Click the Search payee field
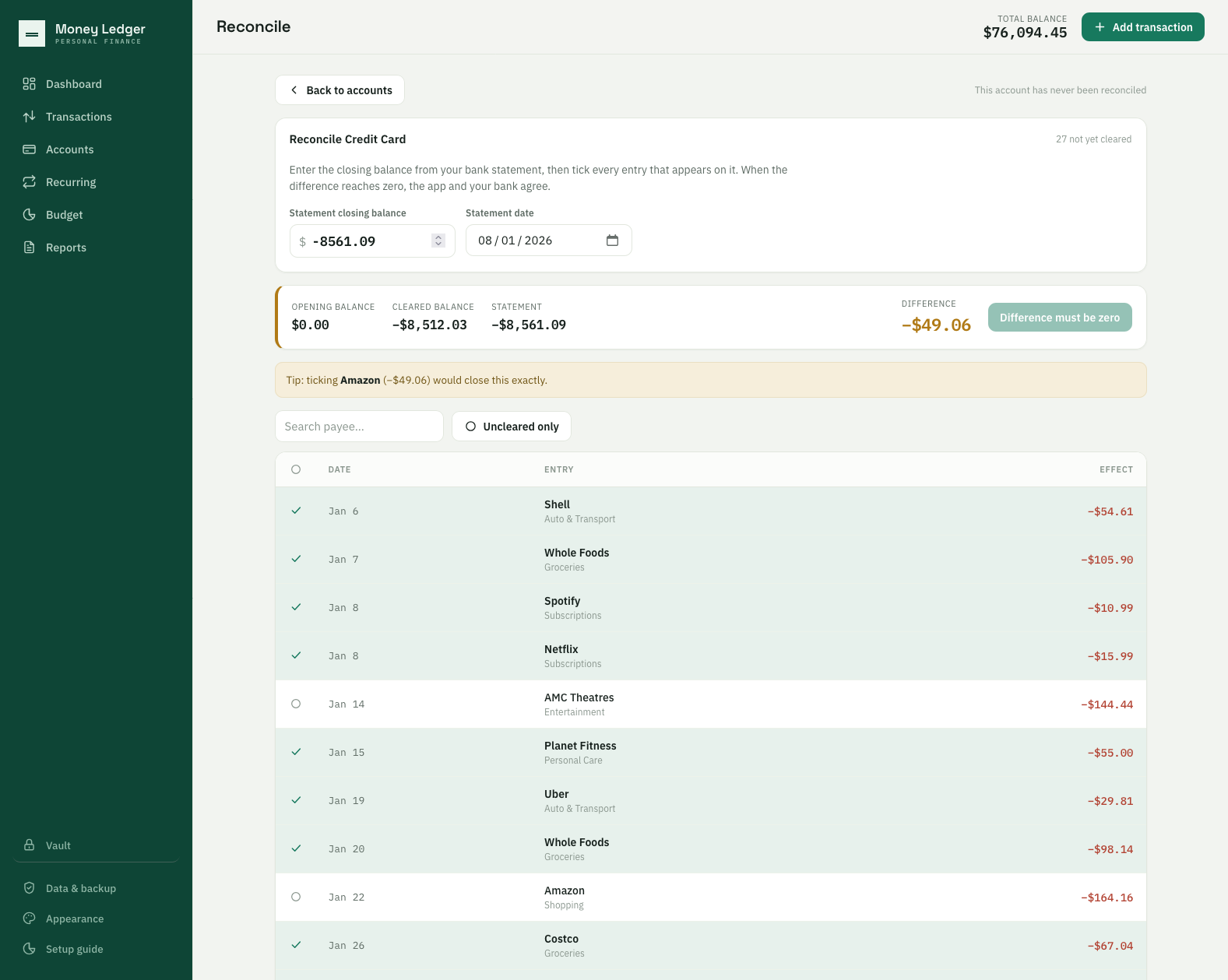Viewport: 1228px width, 980px height. tap(359, 427)
